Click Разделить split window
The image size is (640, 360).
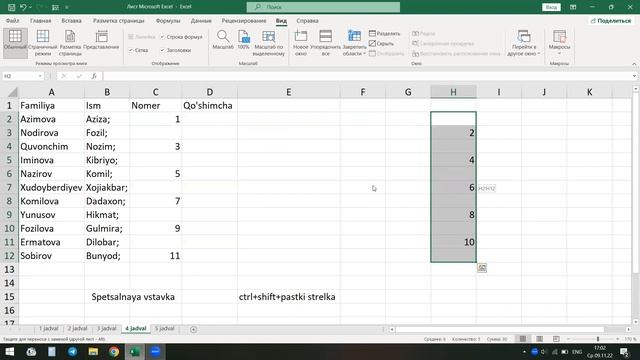tap(384, 33)
